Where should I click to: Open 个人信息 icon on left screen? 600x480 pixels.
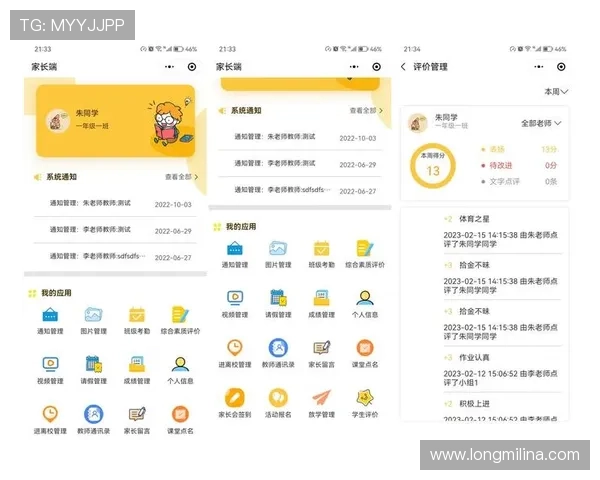(x=180, y=364)
